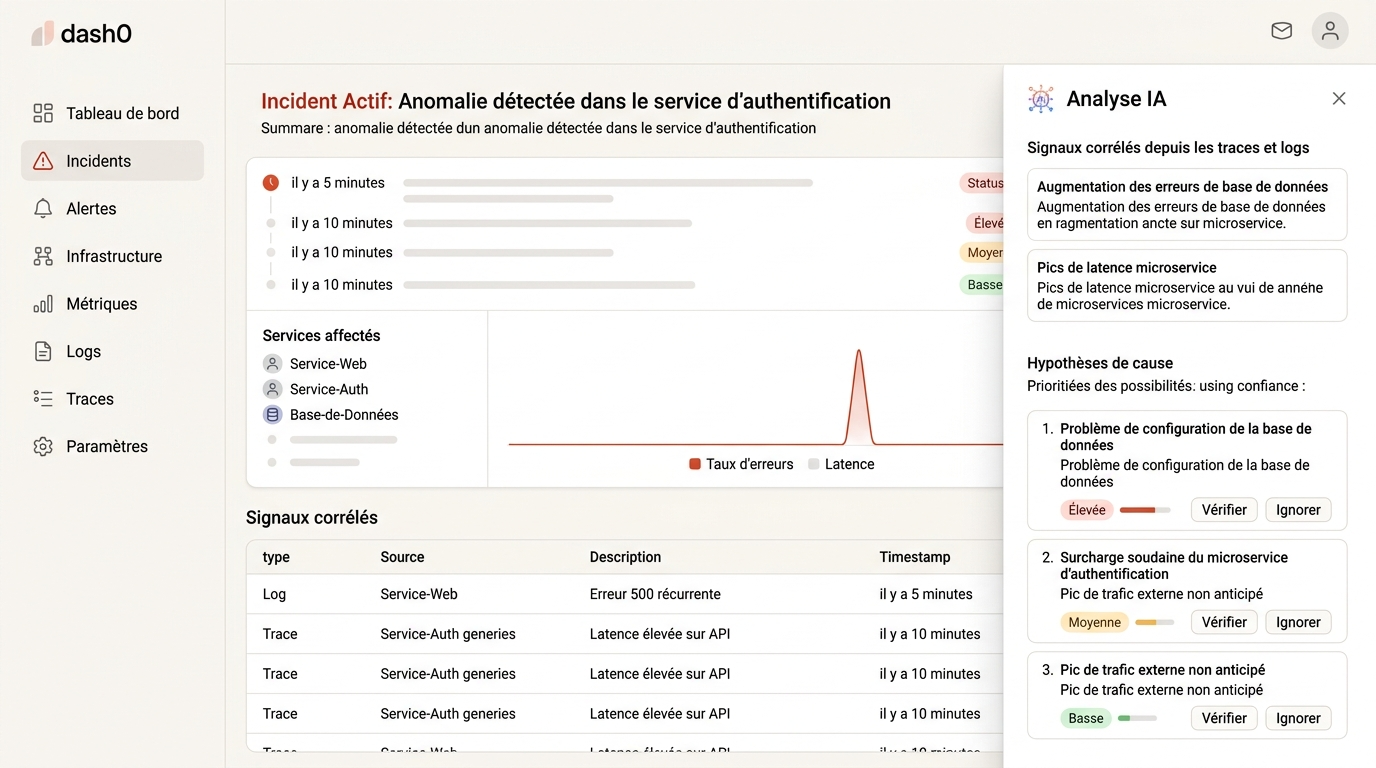This screenshot has width=1376, height=768.
Task: Click Ignorer for Surcharge soudaine hypothesis
Action: click(x=1298, y=622)
